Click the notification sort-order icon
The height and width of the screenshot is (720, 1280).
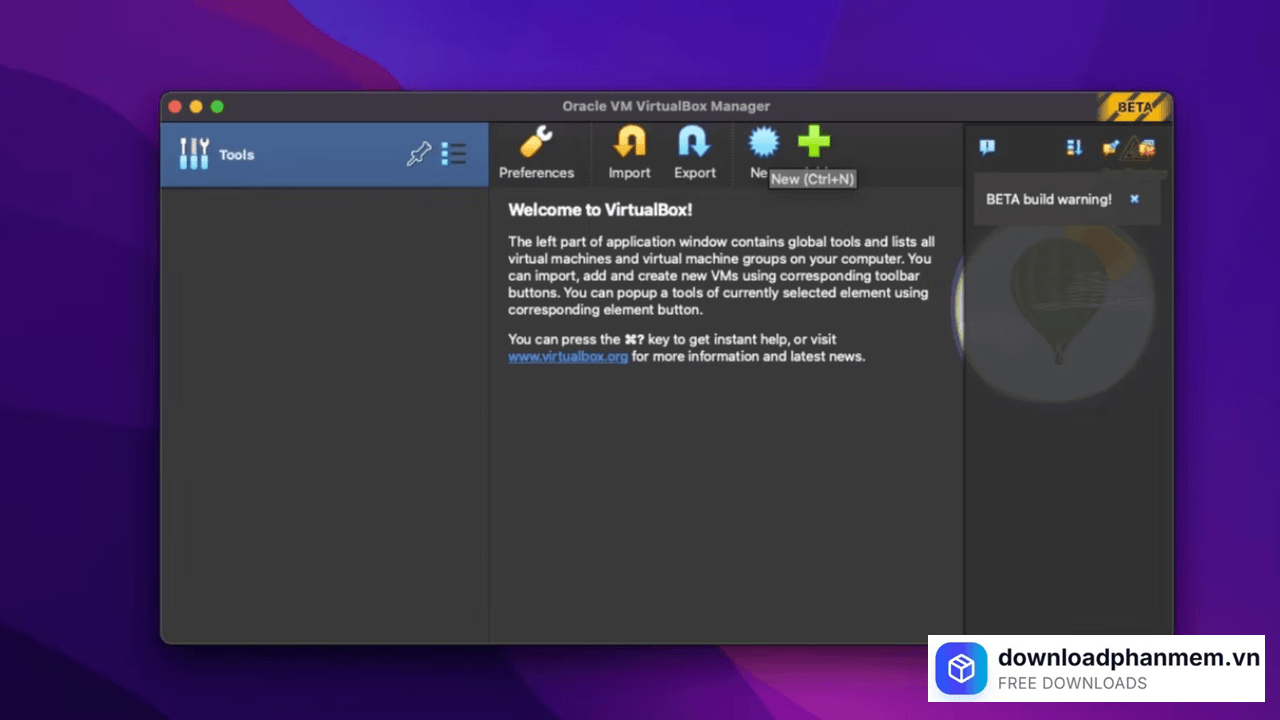(1073, 148)
